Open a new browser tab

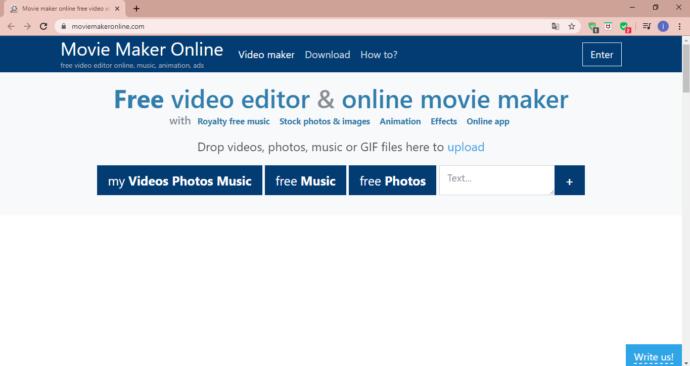136,8
